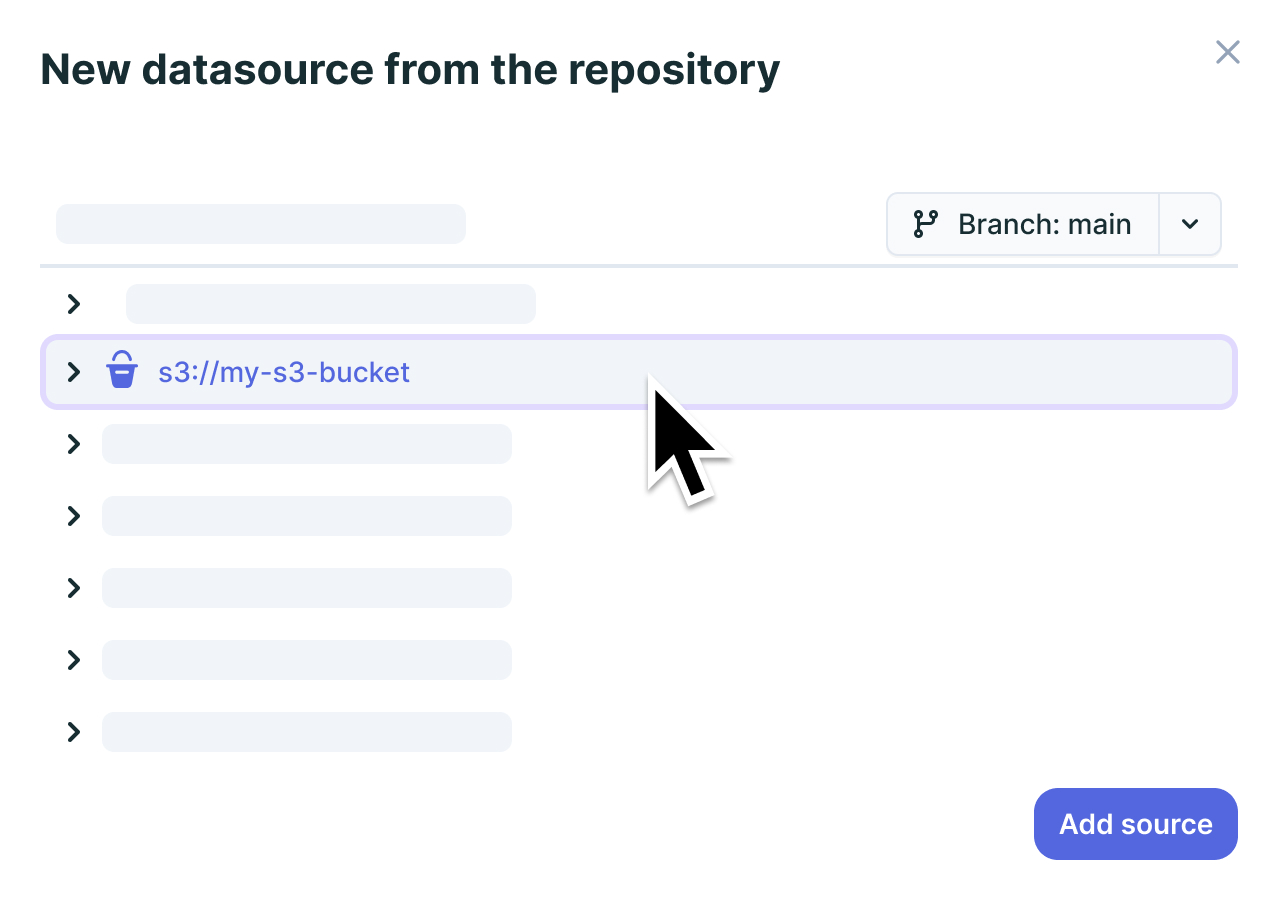1280x900 pixels.
Task: Open the branch dropdown arrow
Action: 1190,224
